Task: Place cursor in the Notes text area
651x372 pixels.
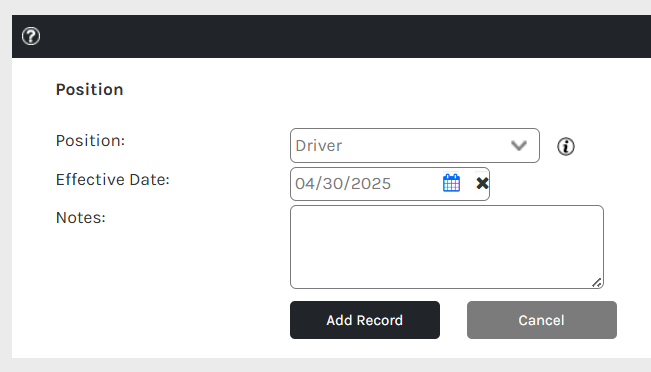Action: (x=447, y=247)
